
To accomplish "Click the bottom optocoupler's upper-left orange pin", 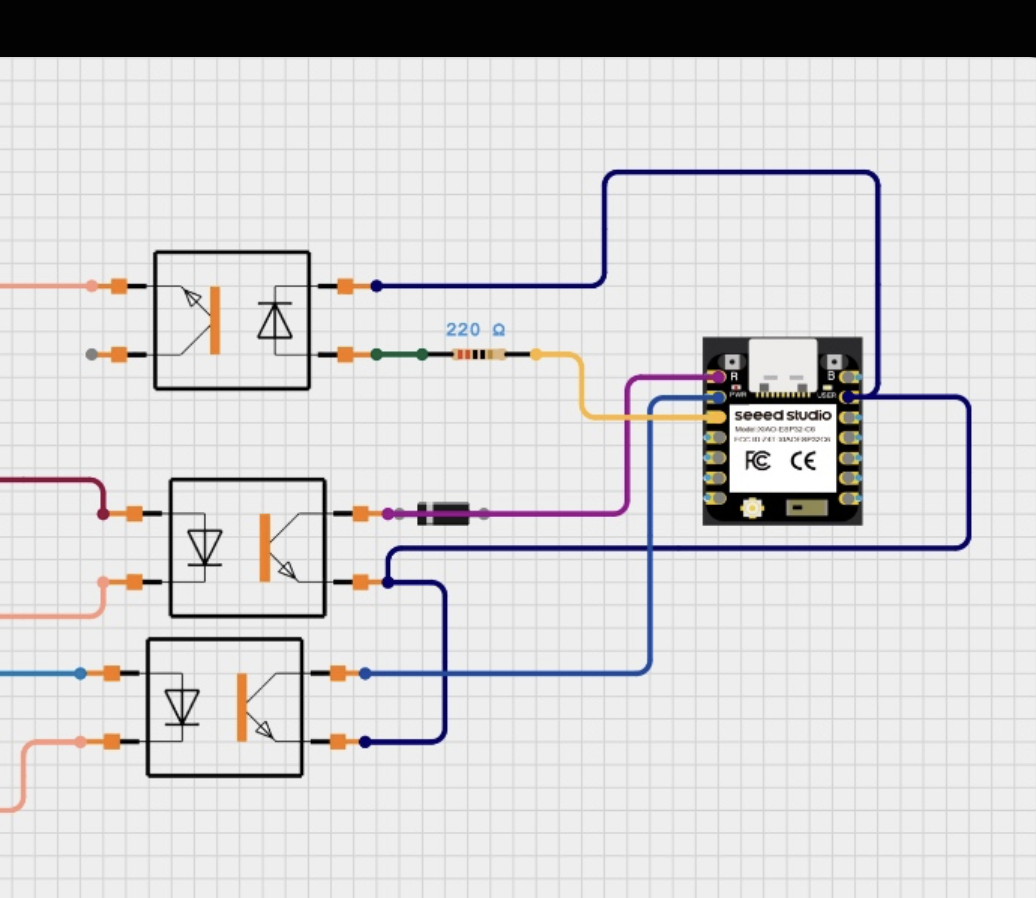I will click(112, 673).
